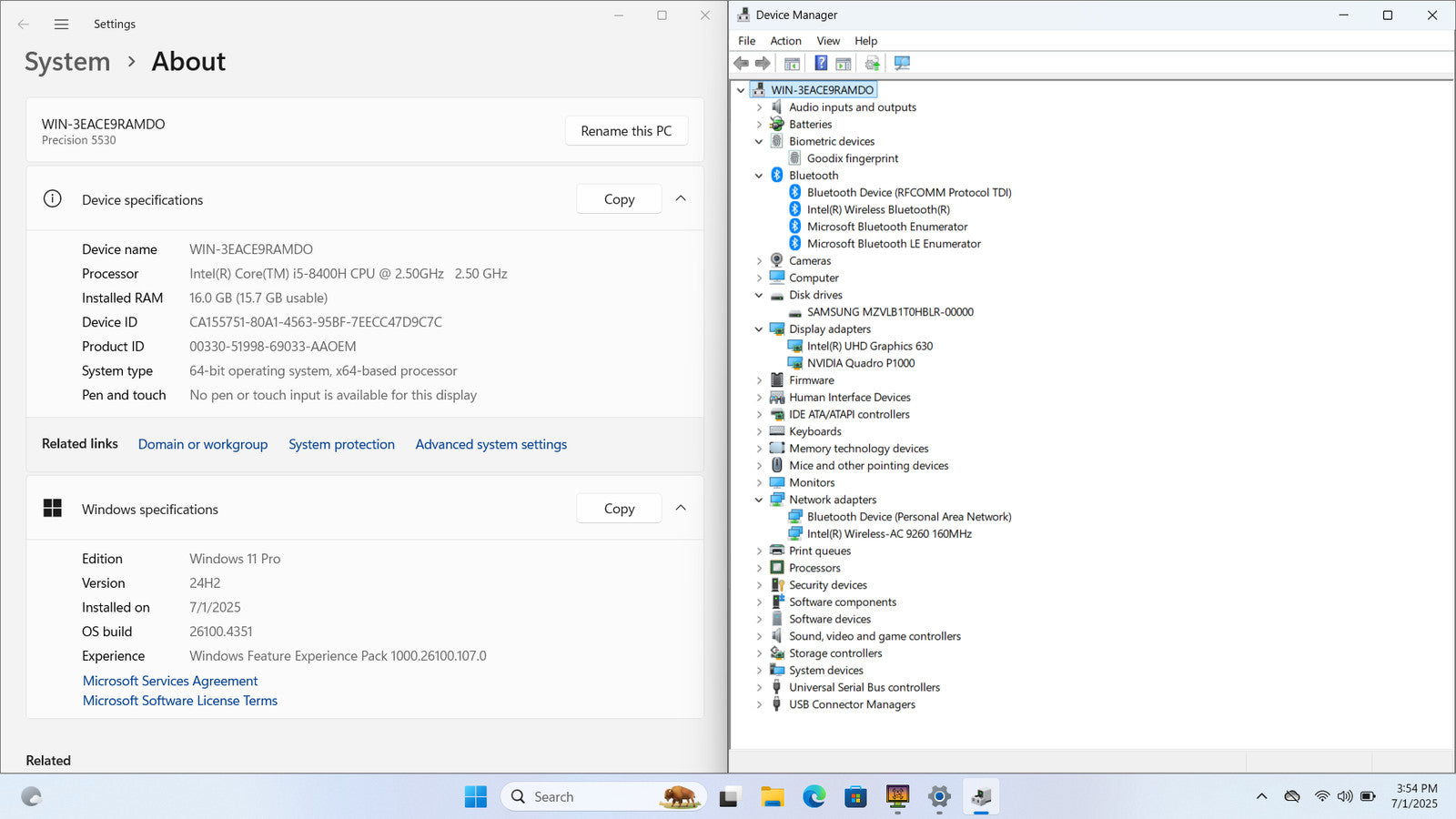Open the Advanced system settings link
The width and height of the screenshot is (1456, 819).
[x=490, y=444]
